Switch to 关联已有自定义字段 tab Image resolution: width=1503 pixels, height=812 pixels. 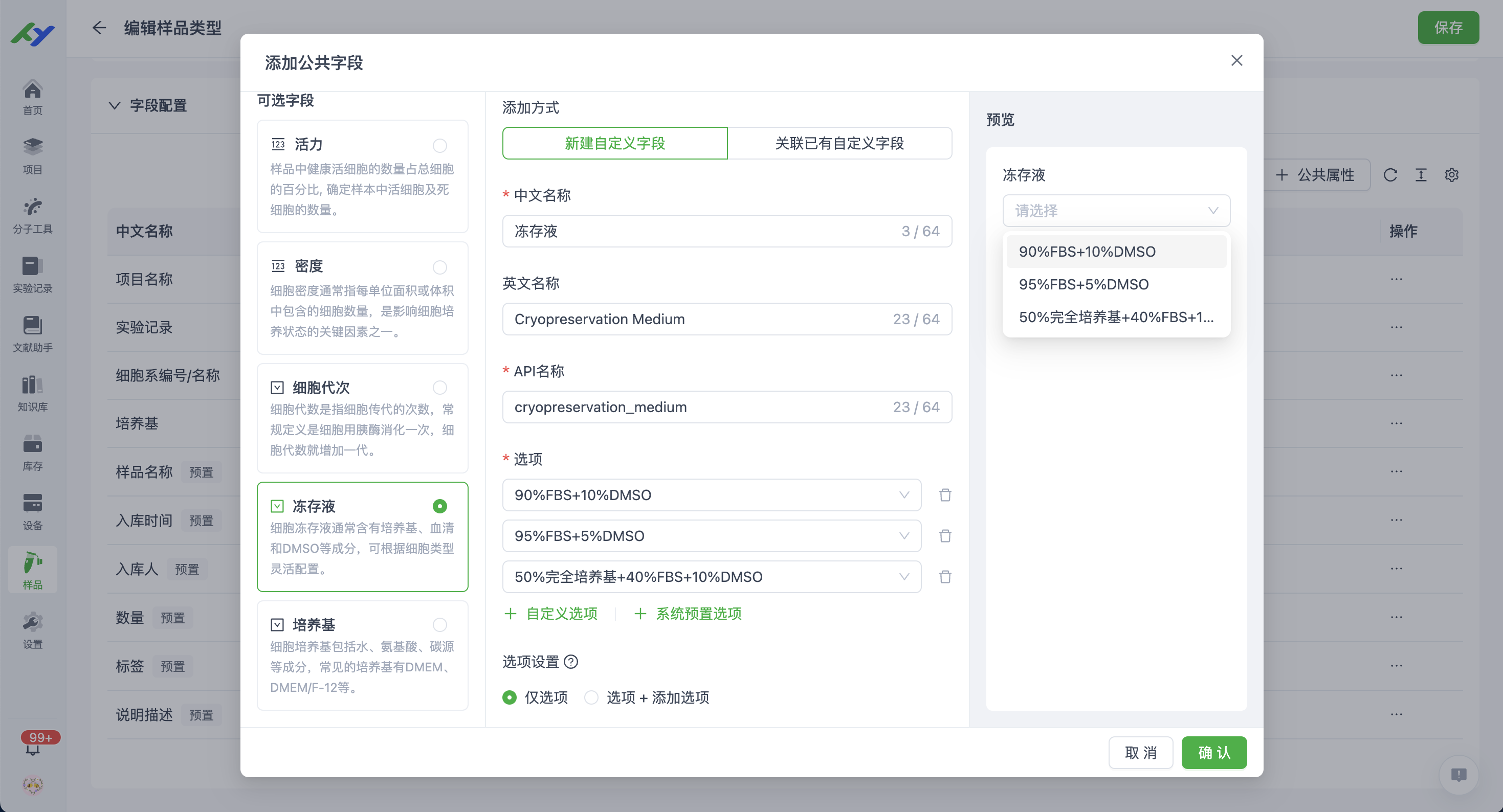[x=840, y=143]
